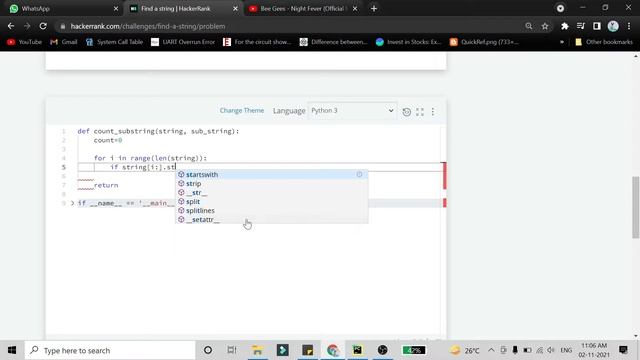The height and width of the screenshot is (360, 640).
Task: Open the Windows Start menu
Action: click(x=12, y=350)
